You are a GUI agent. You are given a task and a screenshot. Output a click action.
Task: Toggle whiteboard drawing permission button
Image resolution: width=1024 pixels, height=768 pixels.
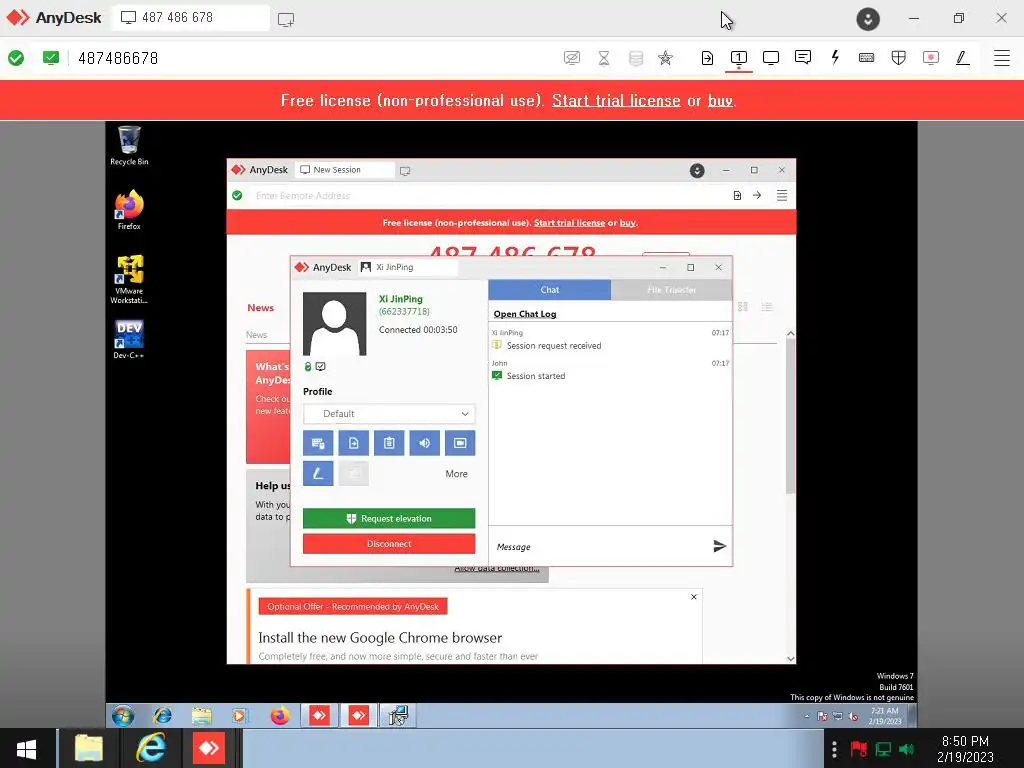[318, 473]
